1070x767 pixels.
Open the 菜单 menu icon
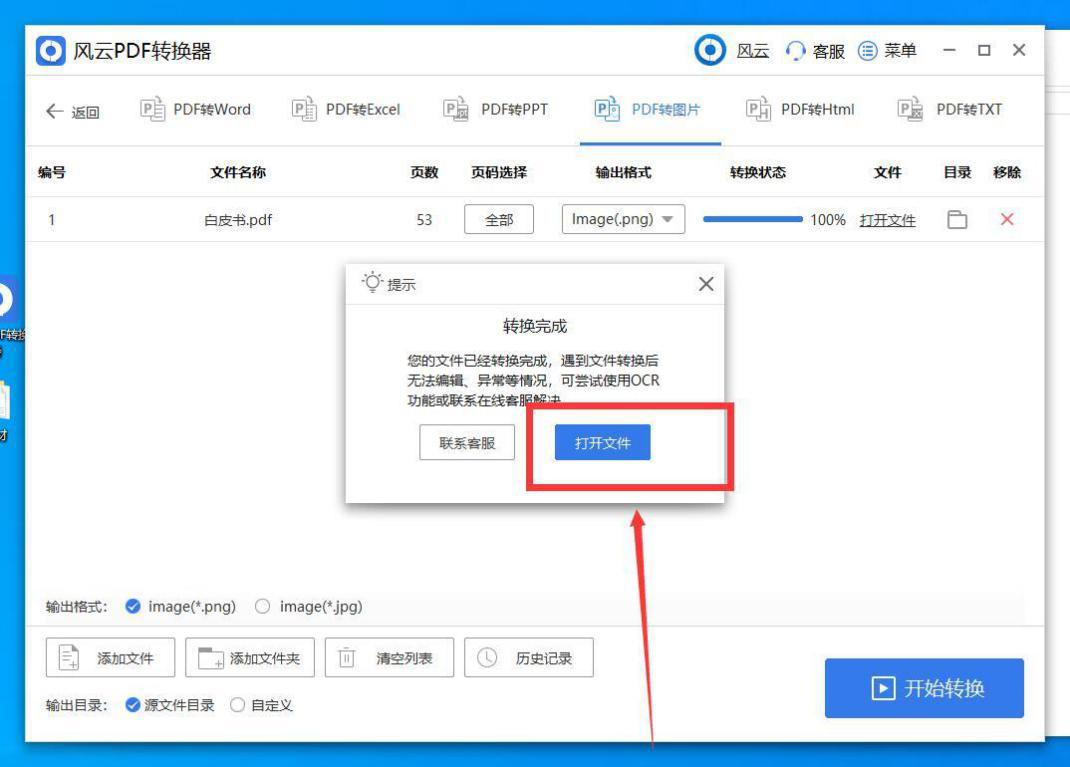(867, 50)
